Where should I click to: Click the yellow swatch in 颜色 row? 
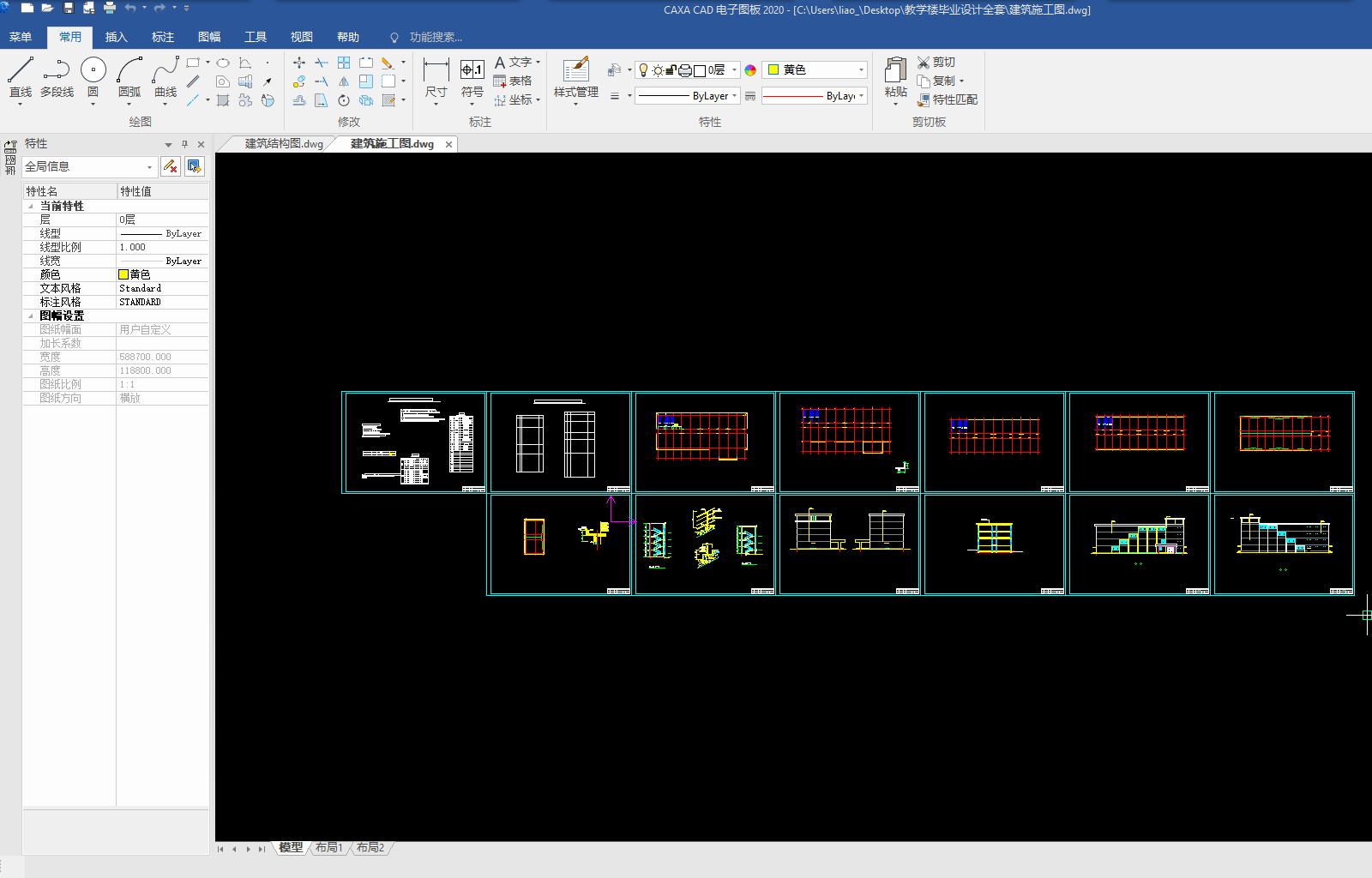pos(123,274)
